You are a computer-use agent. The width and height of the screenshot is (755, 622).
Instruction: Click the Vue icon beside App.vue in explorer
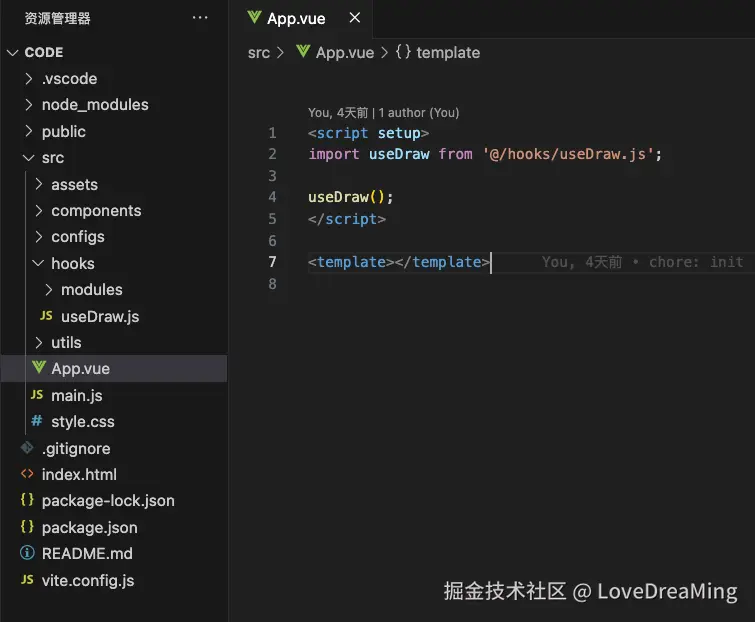click(x=39, y=368)
